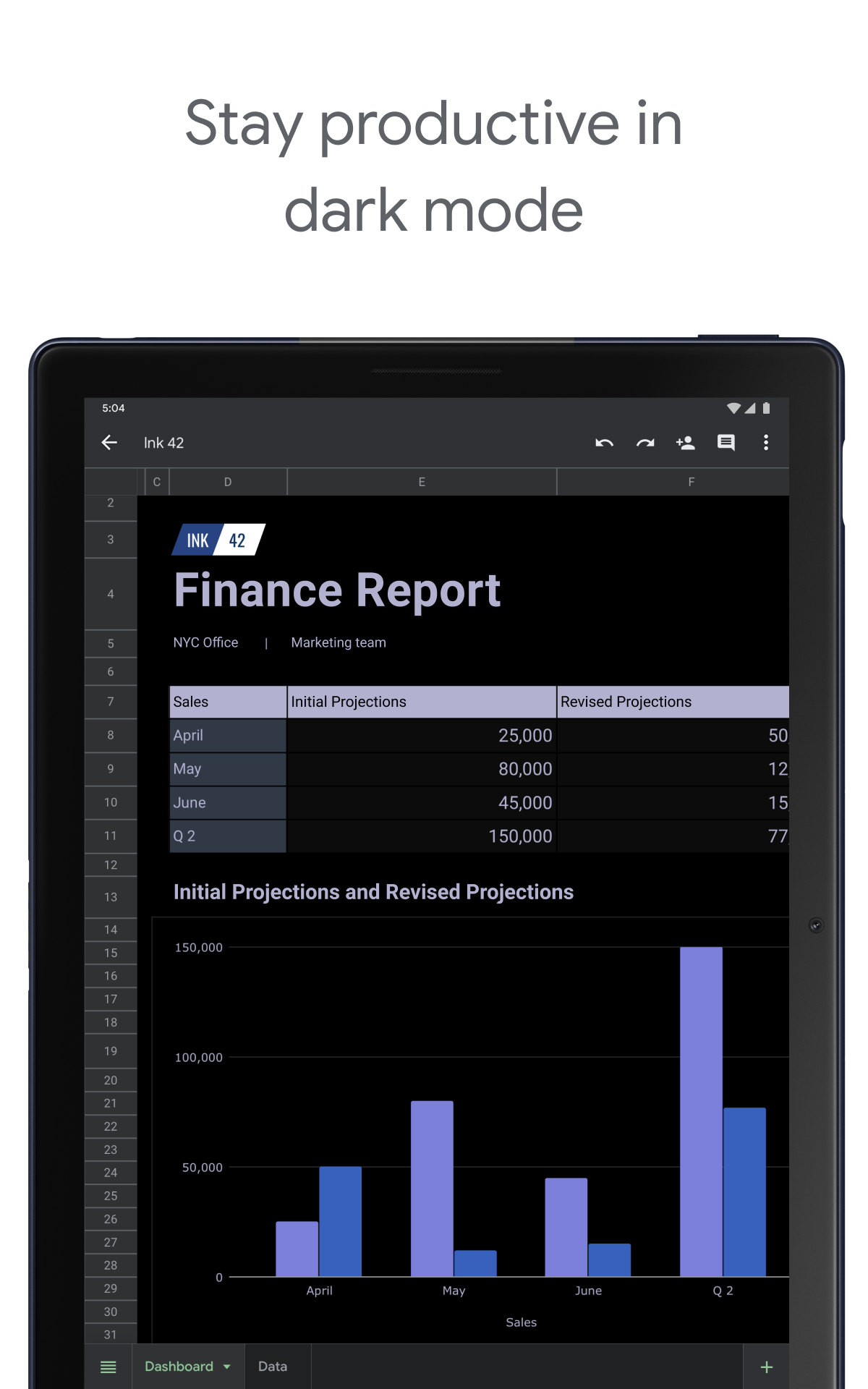The height and width of the screenshot is (1389, 868).
Task: Click the April initial projections bar
Action: 297,1249
